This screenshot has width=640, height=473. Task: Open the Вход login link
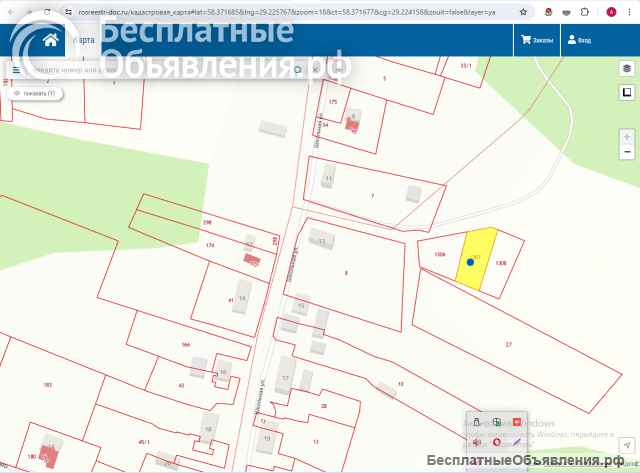579,40
